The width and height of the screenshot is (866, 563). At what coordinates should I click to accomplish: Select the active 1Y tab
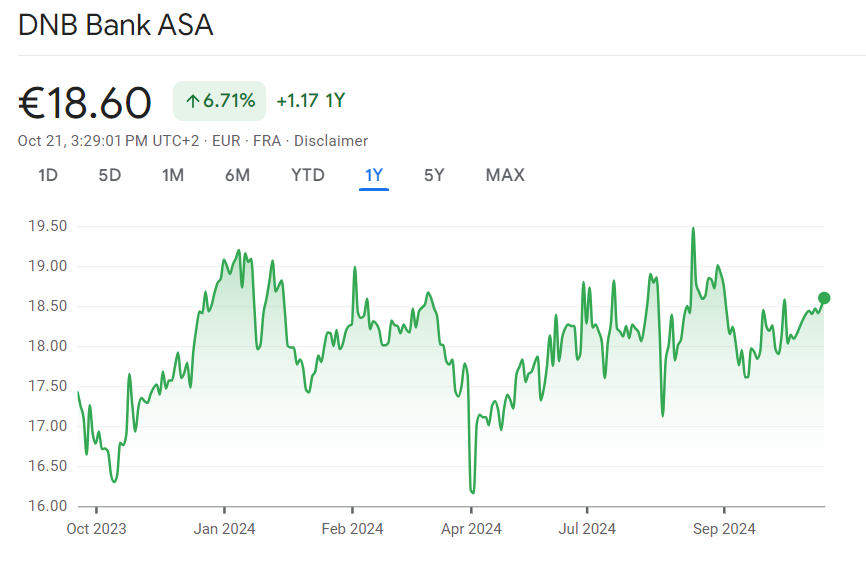pos(374,175)
